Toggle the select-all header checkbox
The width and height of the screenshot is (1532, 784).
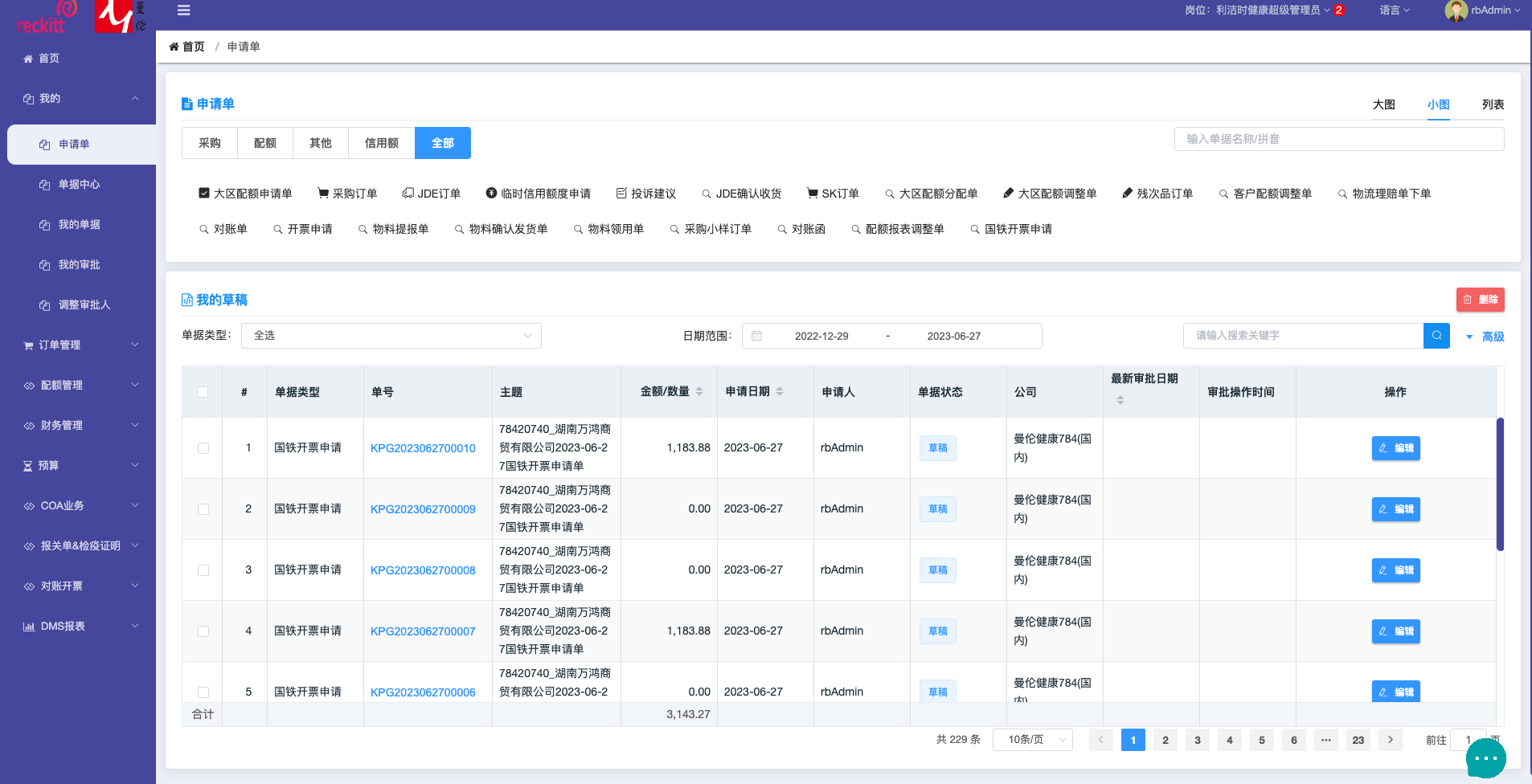tap(203, 392)
